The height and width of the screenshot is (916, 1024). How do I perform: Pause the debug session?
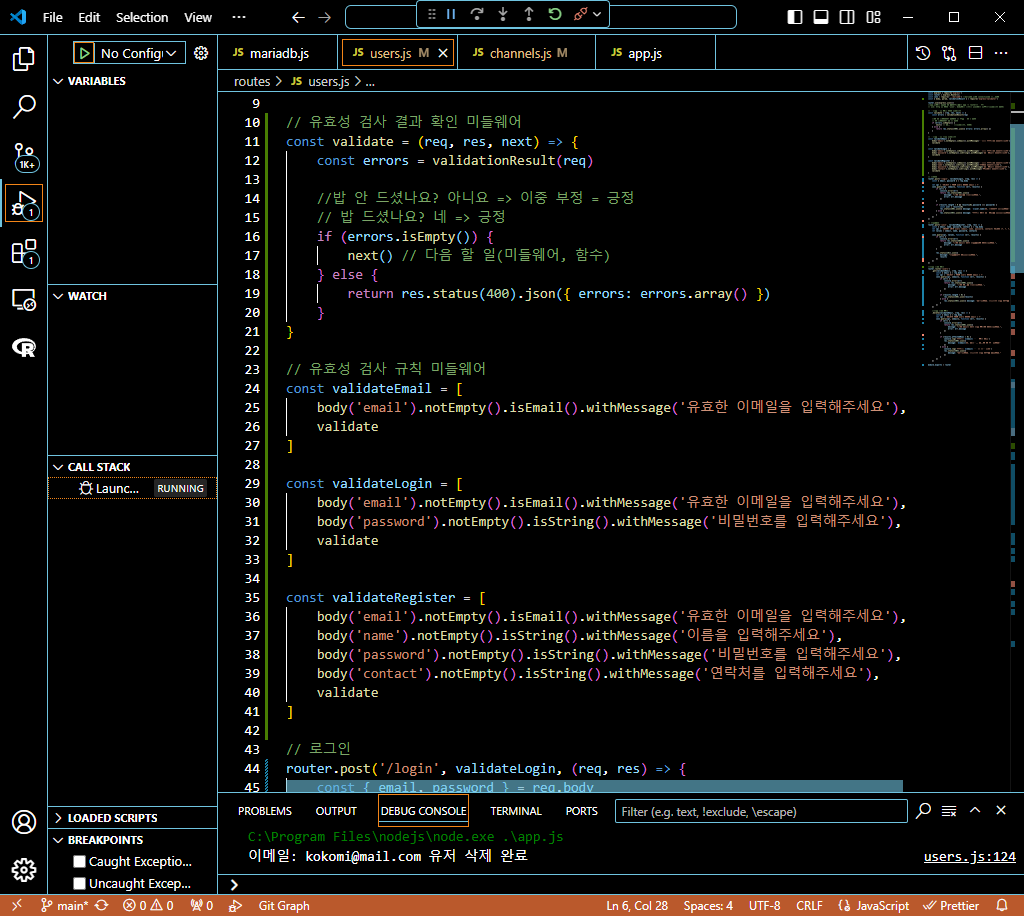click(451, 14)
